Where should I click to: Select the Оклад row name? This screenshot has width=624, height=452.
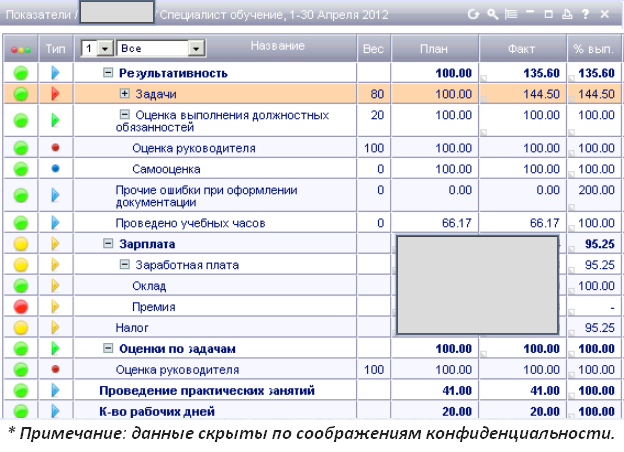(x=149, y=286)
